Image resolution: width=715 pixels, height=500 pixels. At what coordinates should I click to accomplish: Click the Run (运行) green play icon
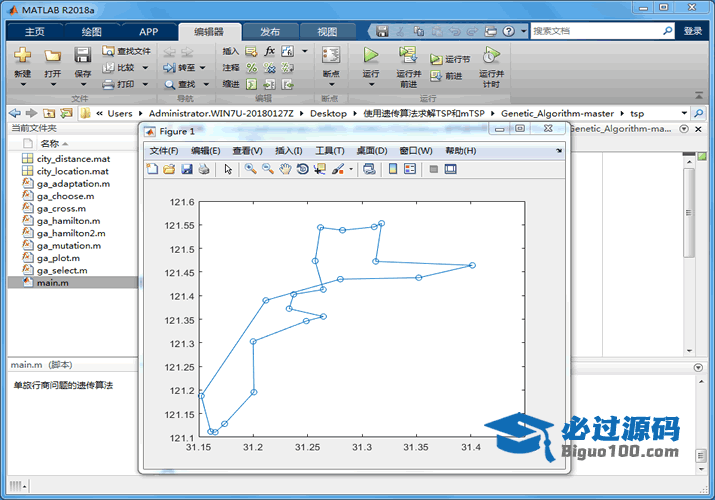coord(371,55)
